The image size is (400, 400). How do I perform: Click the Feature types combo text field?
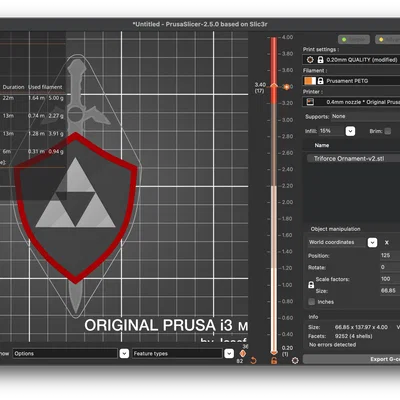(x=177, y=353)
